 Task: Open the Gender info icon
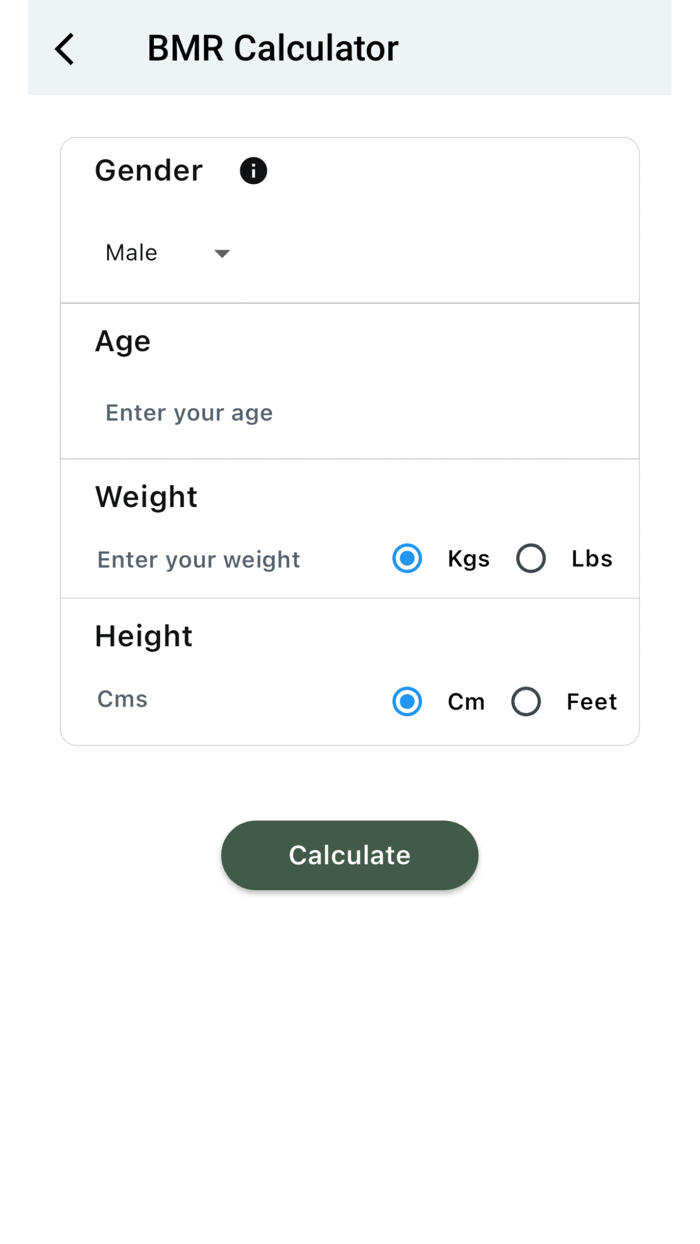pos(253,171)
